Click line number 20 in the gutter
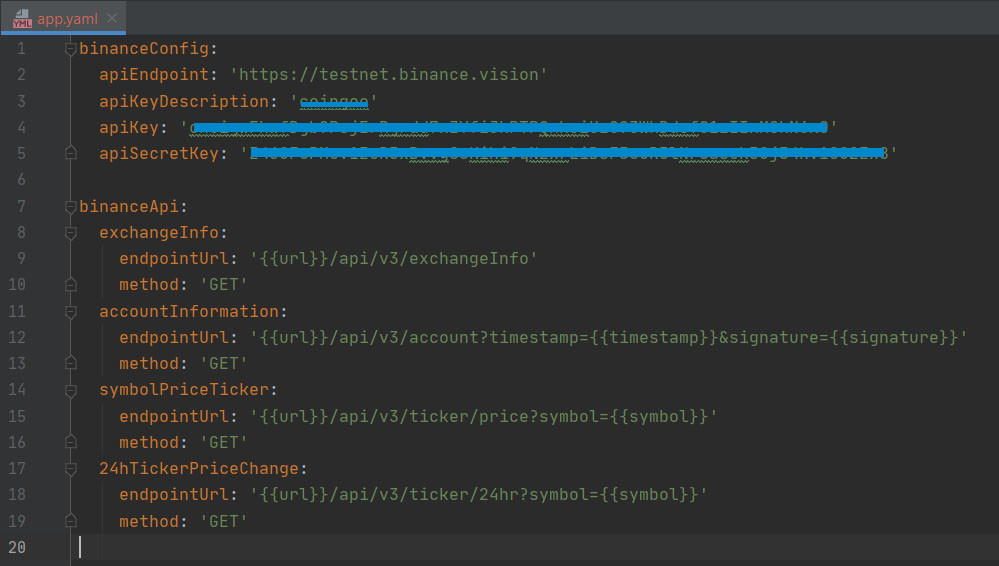999x566 pixels. pyautogui.click(x=17, y=548)
